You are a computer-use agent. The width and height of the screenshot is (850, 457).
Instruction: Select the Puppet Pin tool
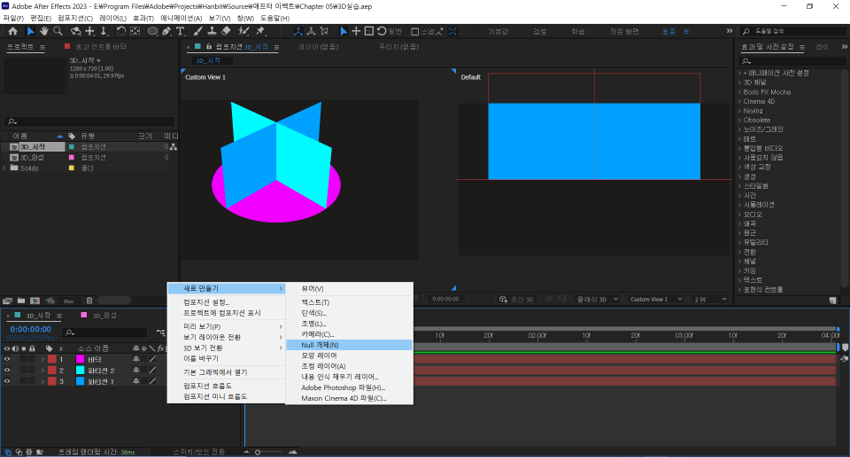click(261, 31)
